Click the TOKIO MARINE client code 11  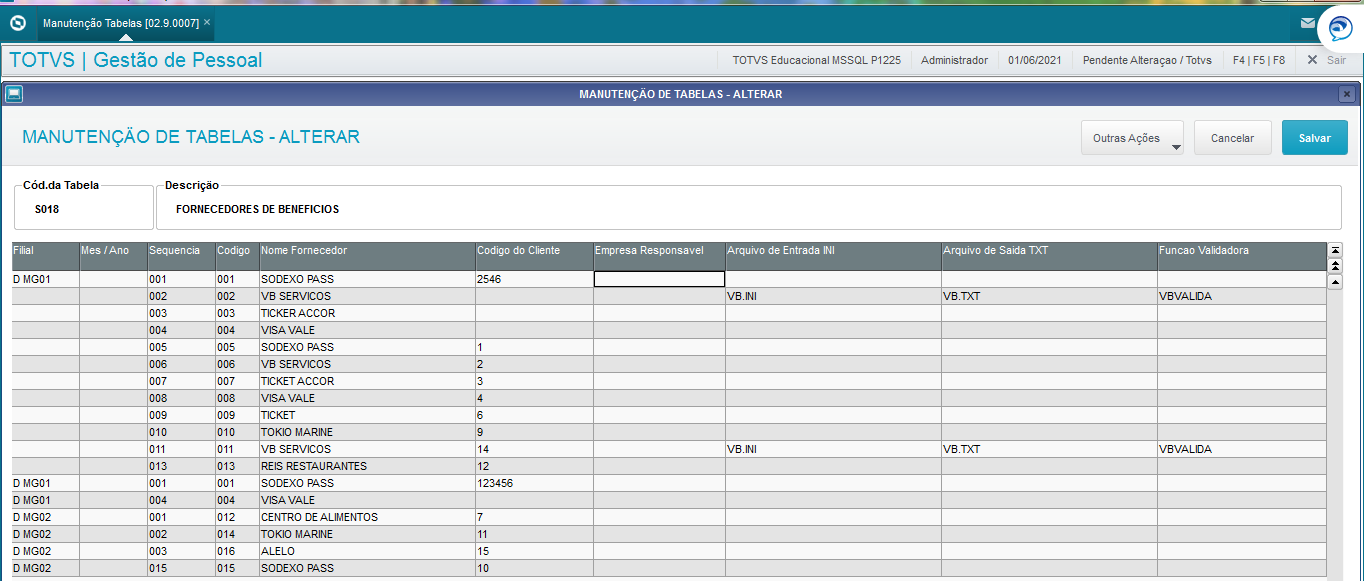pos(534,534)
